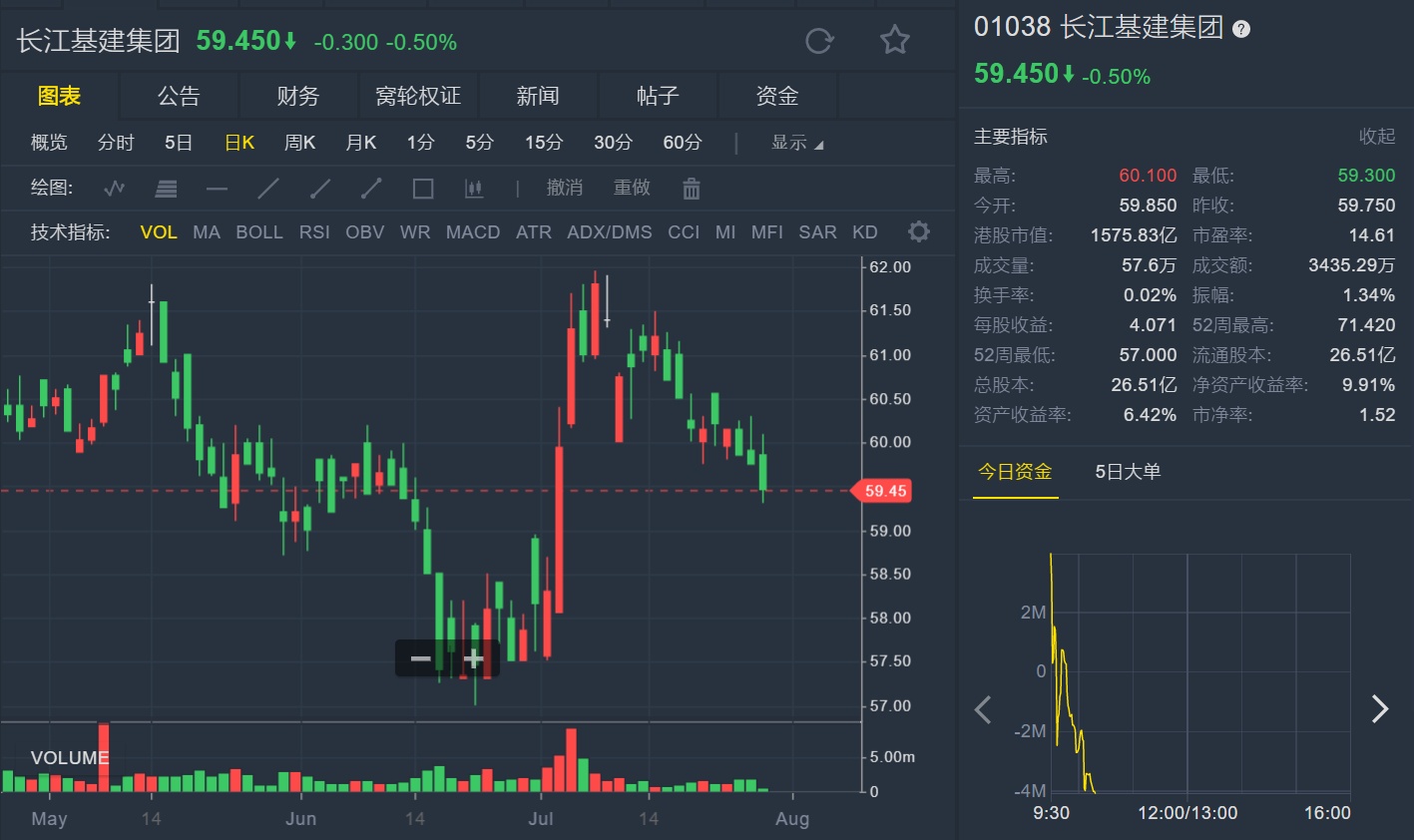Open technical indicator settings gear
Image resolution: width=1414 pixels, height=840 pixels.
click(919, 231)
